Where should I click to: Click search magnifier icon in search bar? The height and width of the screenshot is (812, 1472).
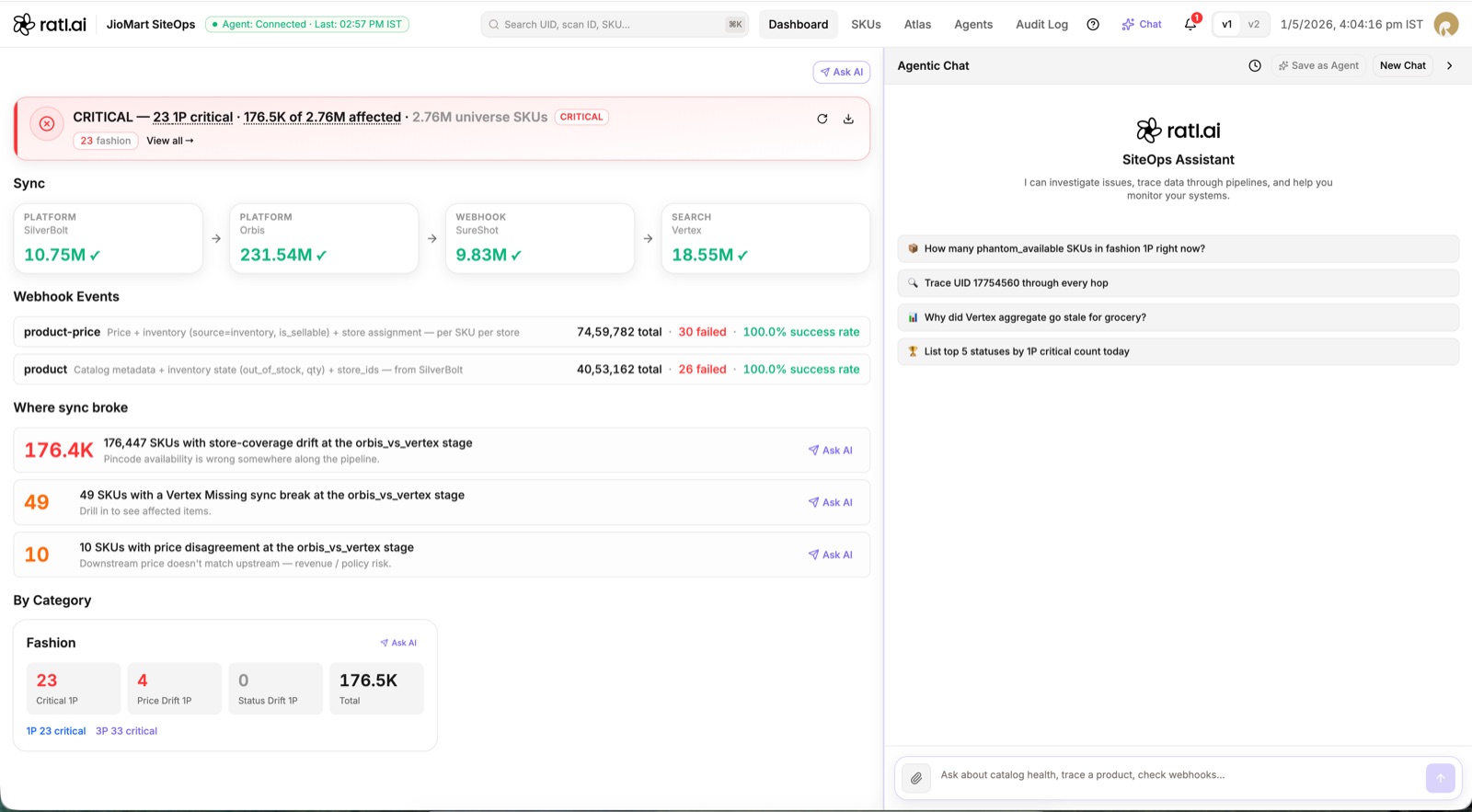(x=494, y=25)
